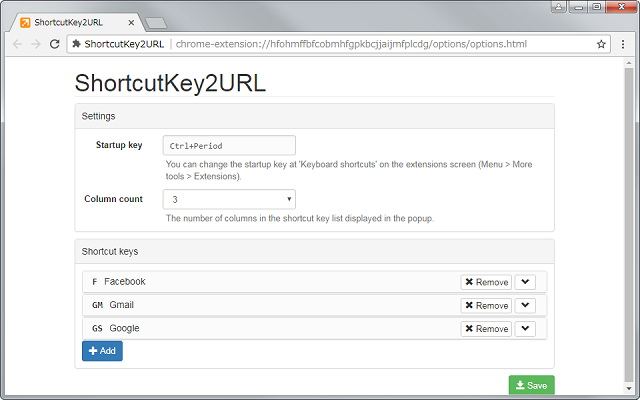Click the Facebook shortcut name
640x400 pixels.
click(x=124, y=282)
